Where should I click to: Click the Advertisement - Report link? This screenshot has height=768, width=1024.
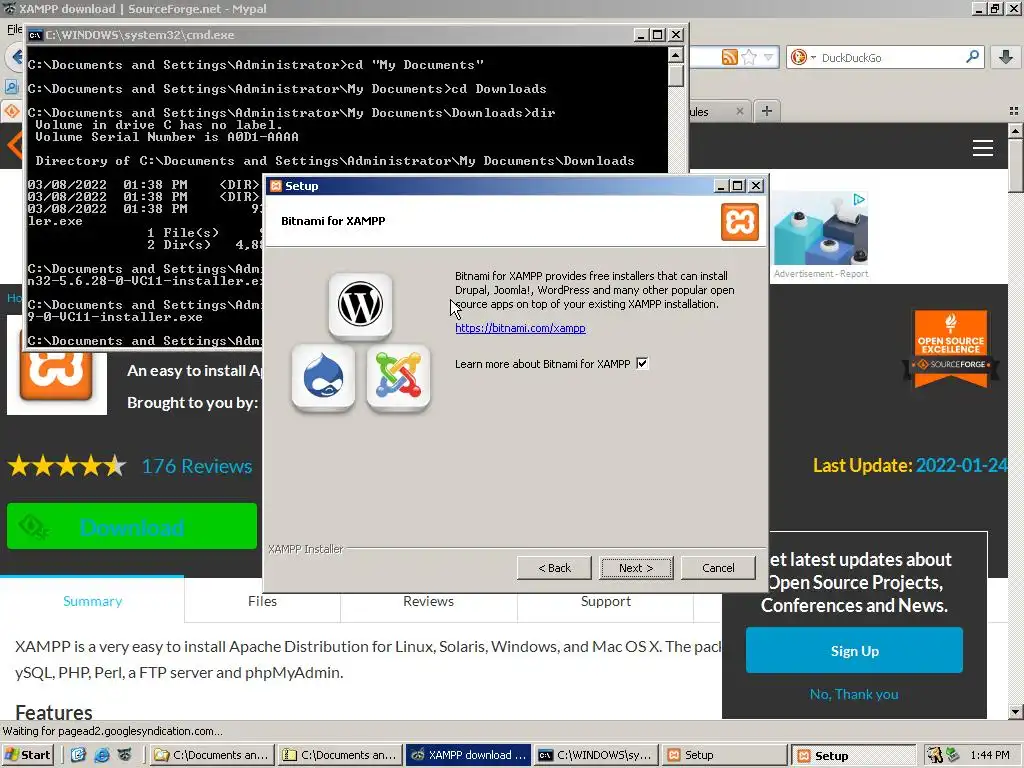pyautogui.click(x=821, y=274)
